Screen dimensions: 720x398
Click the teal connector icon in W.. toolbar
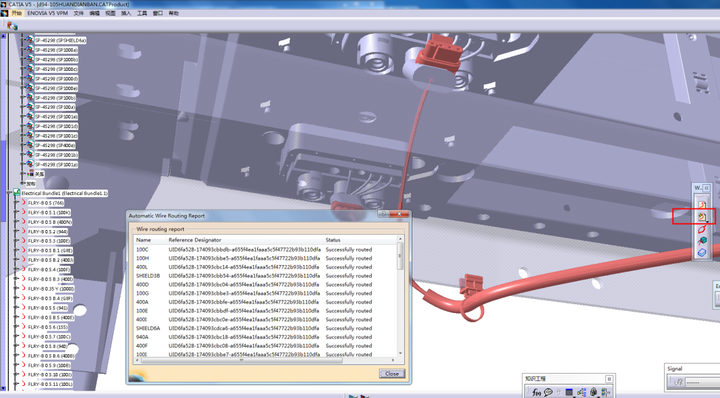[x=702, y=241]
